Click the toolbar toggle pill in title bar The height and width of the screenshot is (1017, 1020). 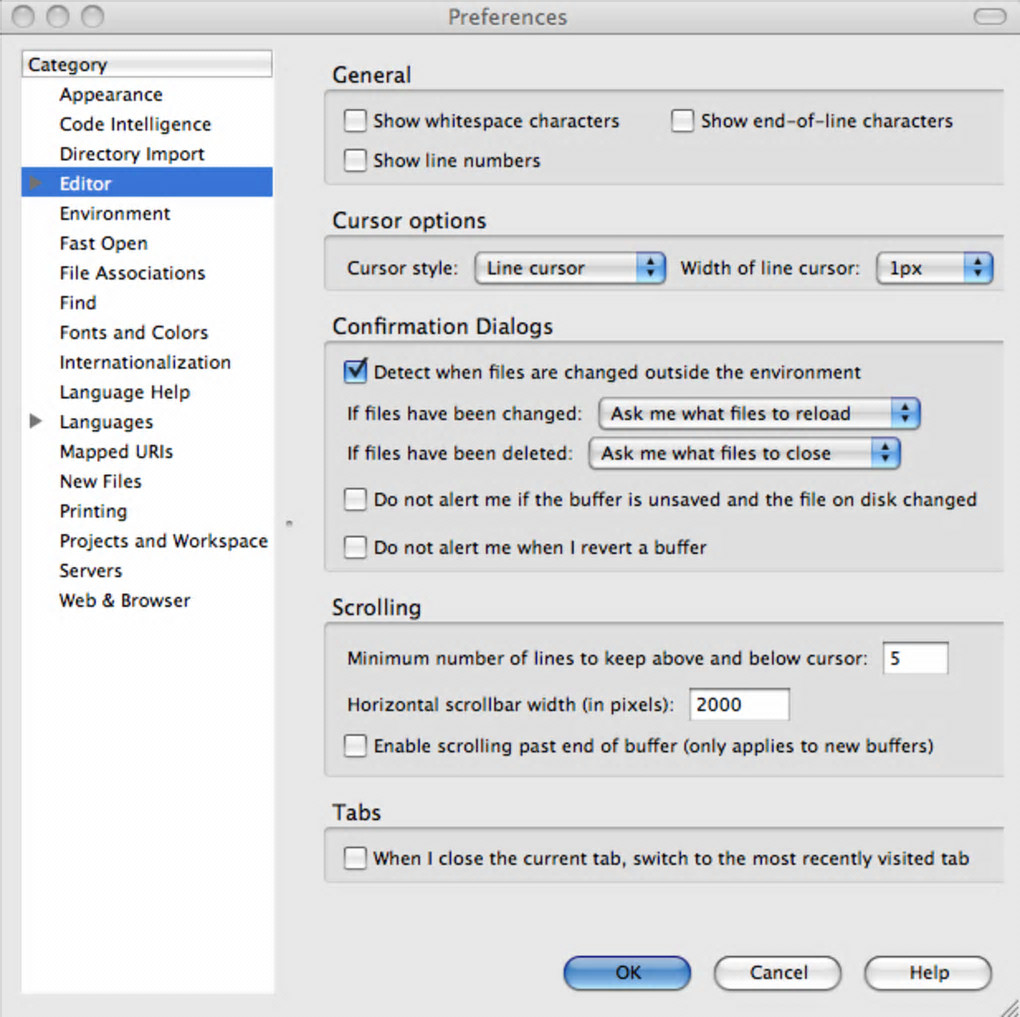[x=989, y=17]
